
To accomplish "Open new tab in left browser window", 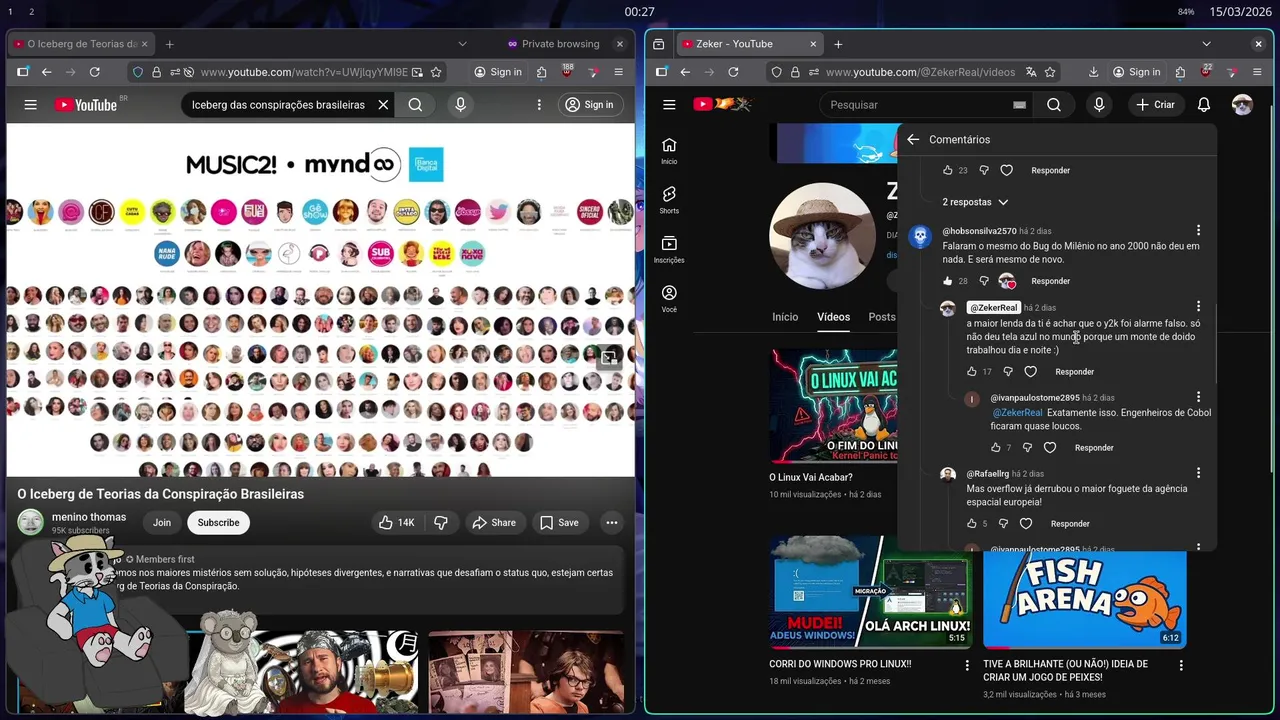I will (x=169, y=44).
